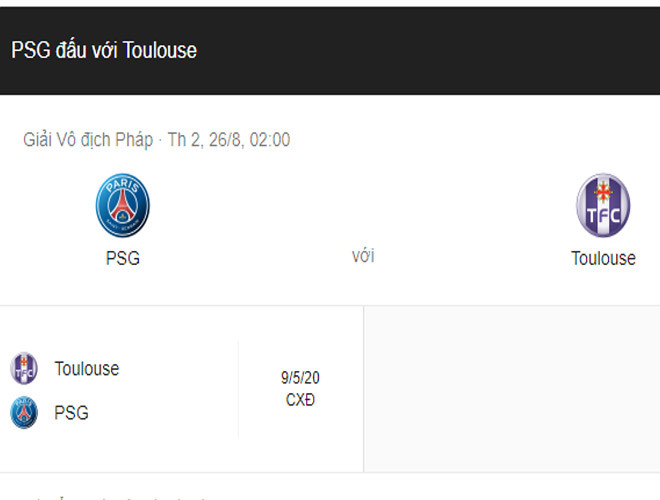Click white strip above the black header
Viewport: 660px width, 500px height.
pos(330,3)
